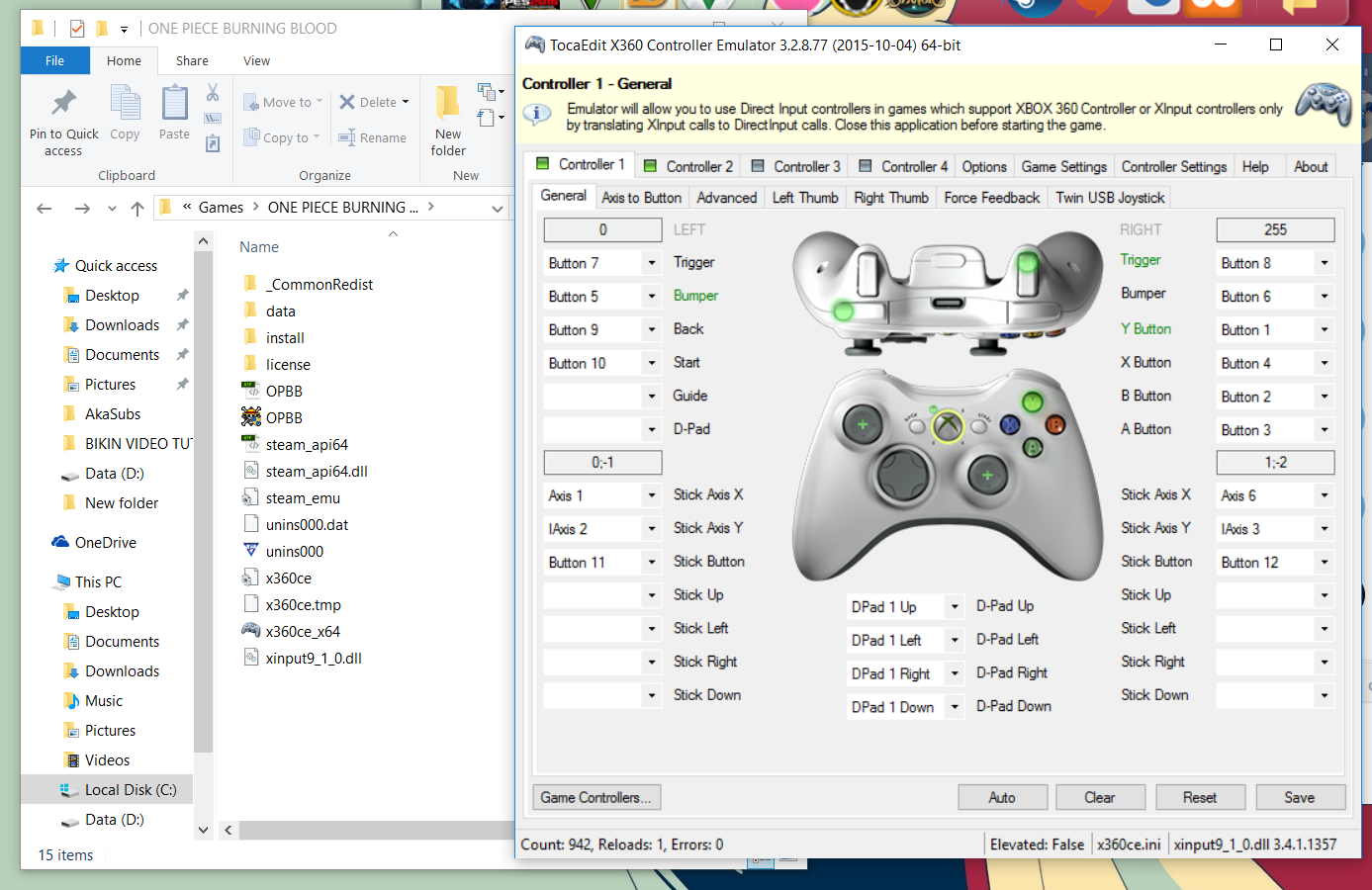Click the Reset button
Viewport: 1372px width, 890px height.
1200,797
